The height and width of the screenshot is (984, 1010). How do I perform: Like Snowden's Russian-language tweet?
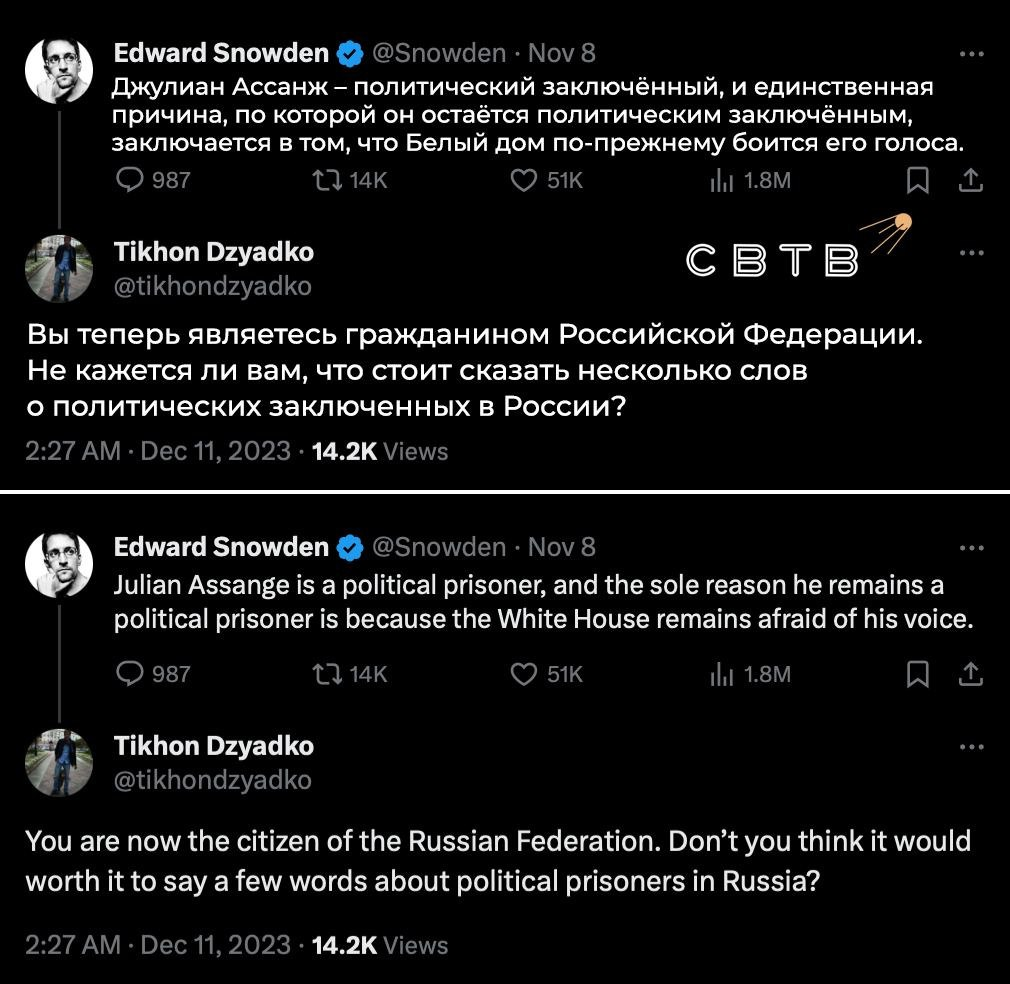click(x=524, y=180)
